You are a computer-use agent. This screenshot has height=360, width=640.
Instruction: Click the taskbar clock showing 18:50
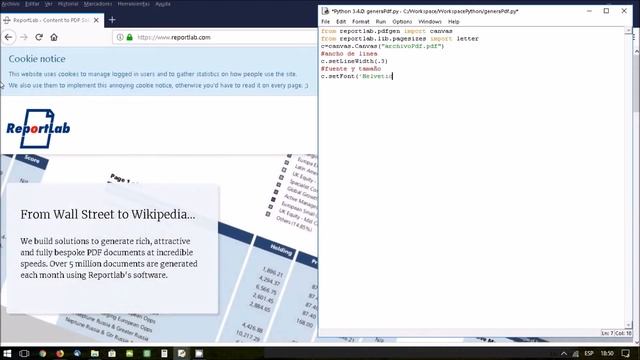[x=607, y=353]
